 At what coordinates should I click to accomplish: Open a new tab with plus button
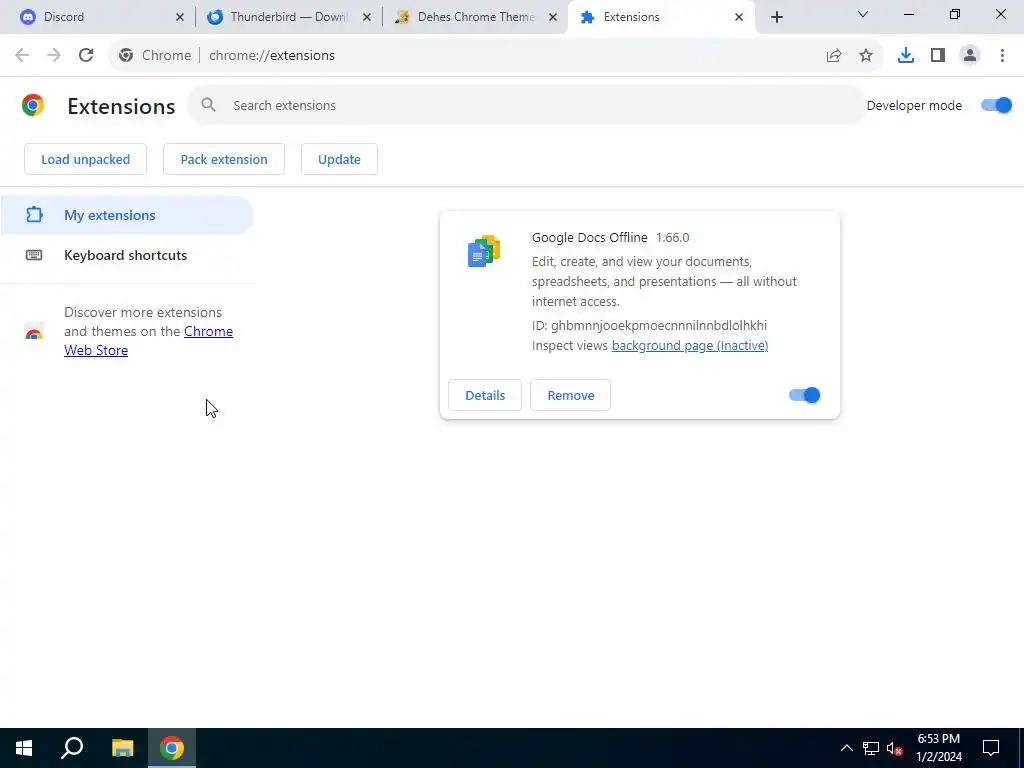(x=776, y=18)
